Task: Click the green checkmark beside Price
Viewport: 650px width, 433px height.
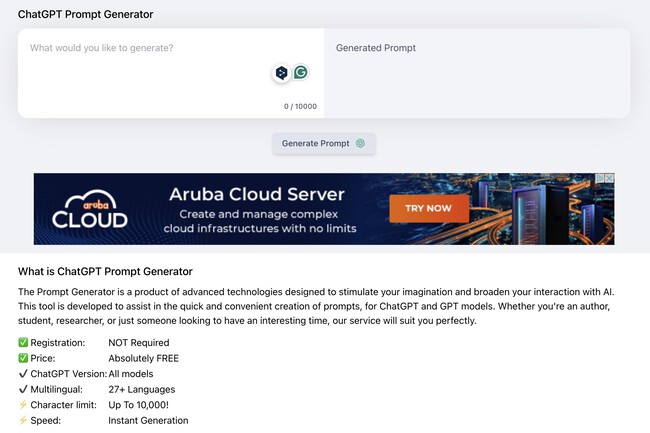Action: click(24, 358)
